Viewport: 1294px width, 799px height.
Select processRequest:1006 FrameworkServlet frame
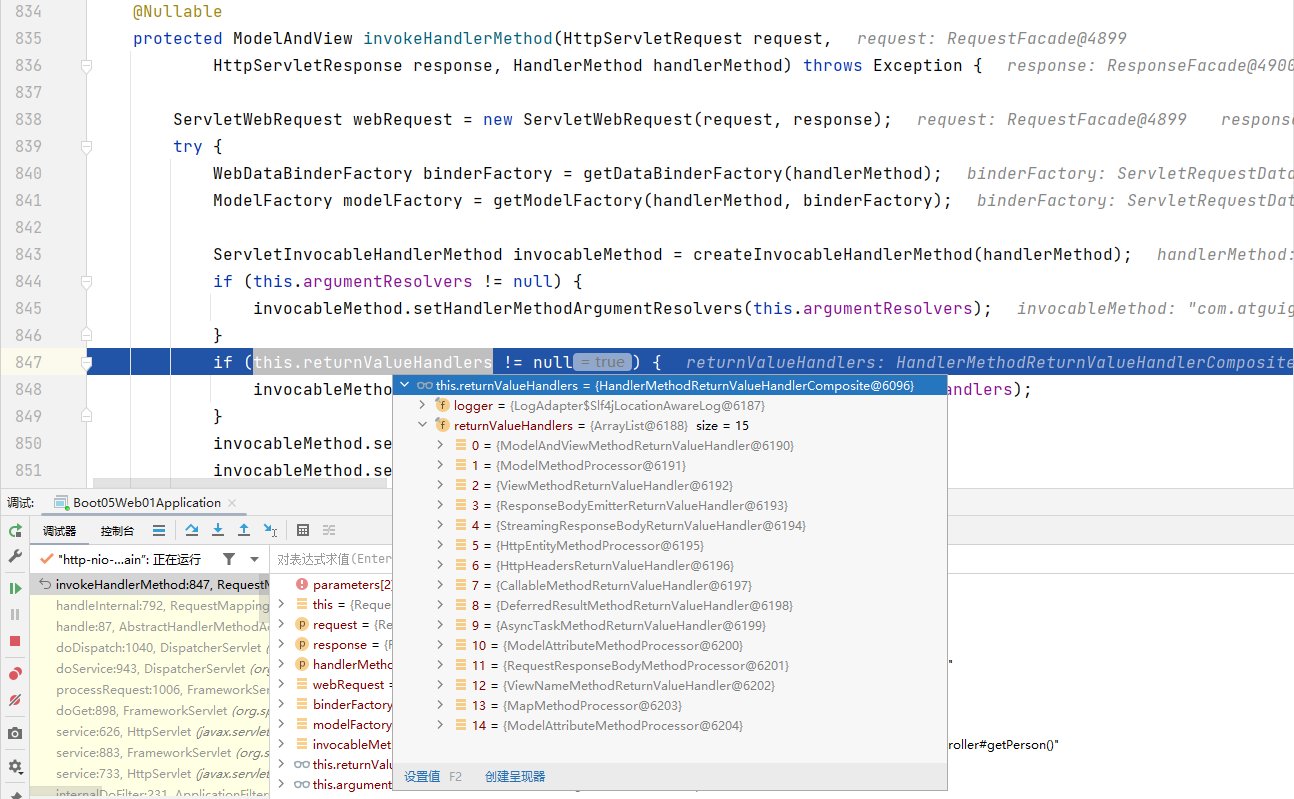150,689
